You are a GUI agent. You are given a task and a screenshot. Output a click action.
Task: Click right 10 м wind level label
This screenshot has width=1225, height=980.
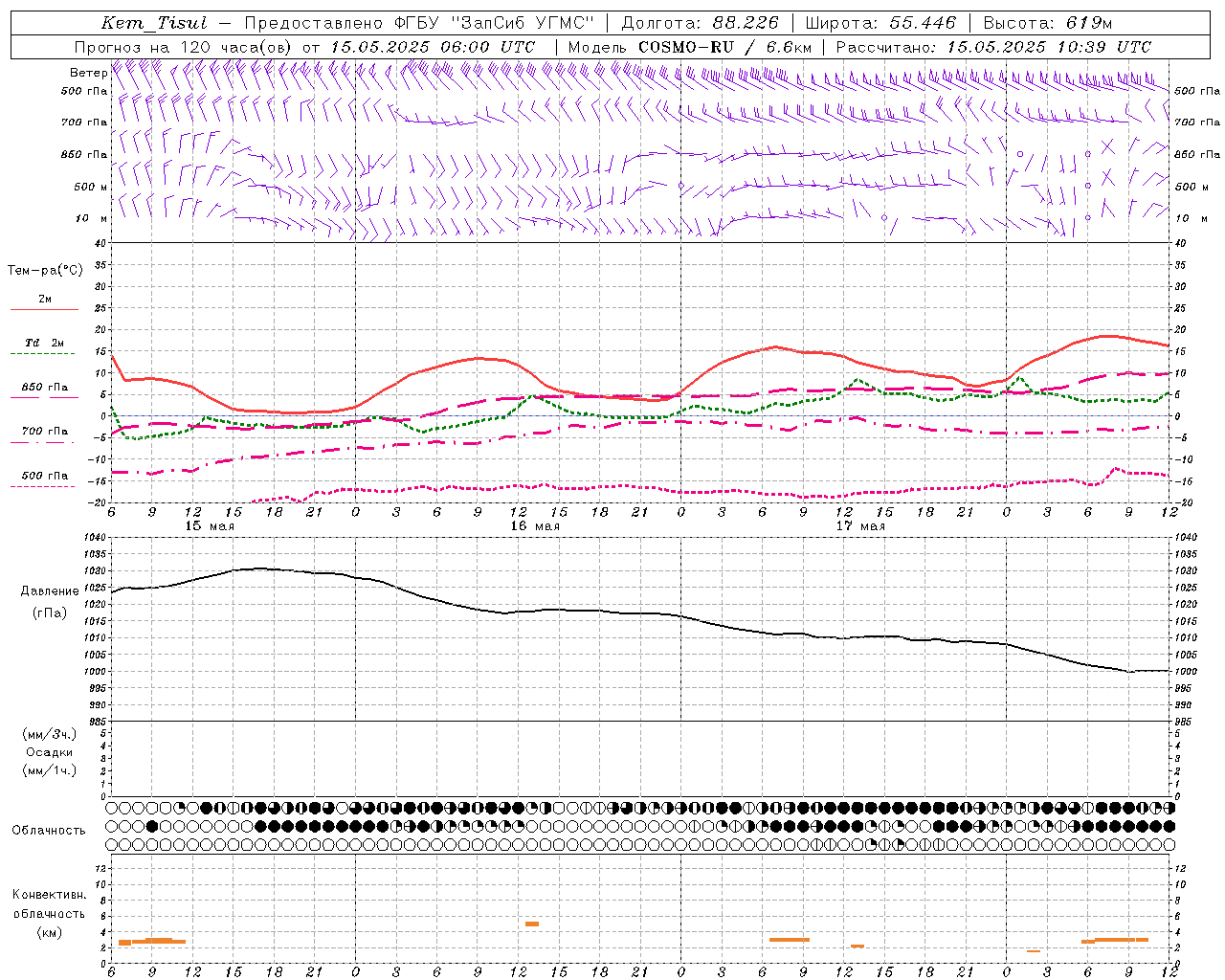pyautogui.click(x=1192, y=218)
